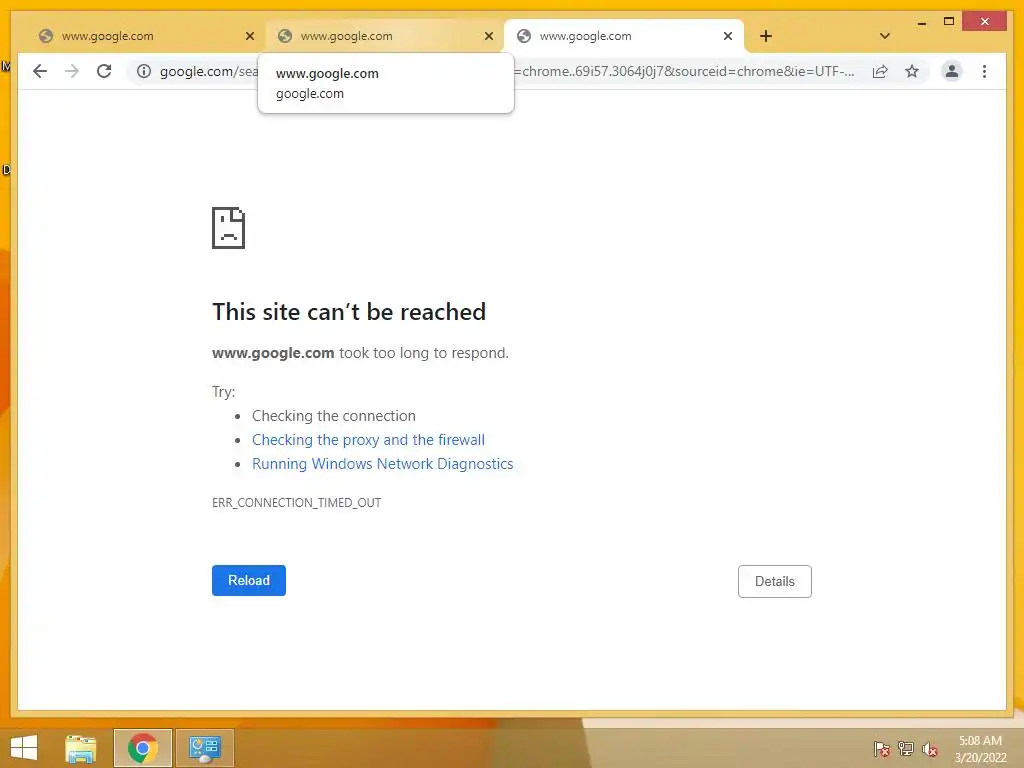Open Checking the proxy and firewall link
The height and width of the screenshot is (768, 1024).
368,440
